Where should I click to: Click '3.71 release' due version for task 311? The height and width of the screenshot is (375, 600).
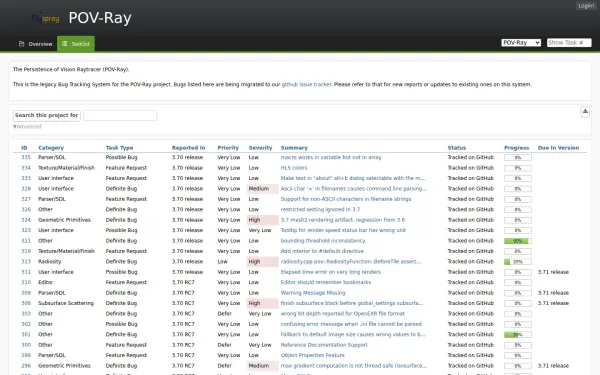coord(553,272)
